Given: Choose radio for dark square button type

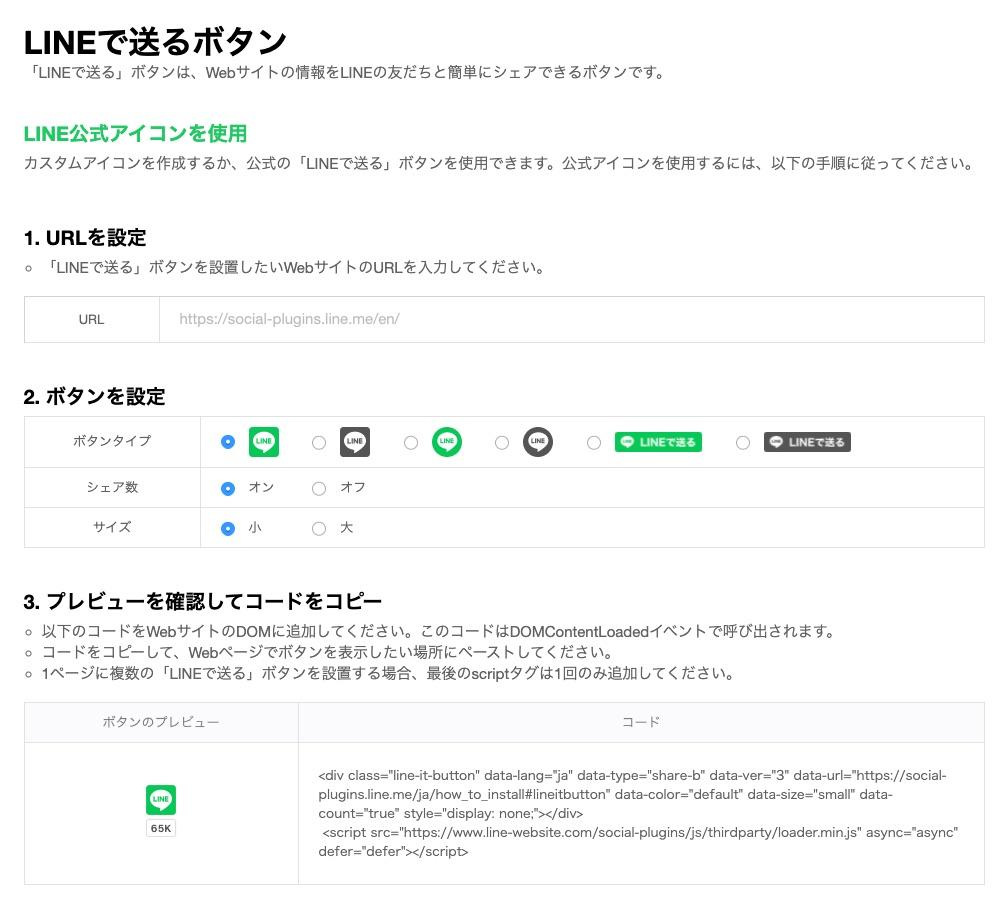Looking at the screenshot, I should 319,442.
